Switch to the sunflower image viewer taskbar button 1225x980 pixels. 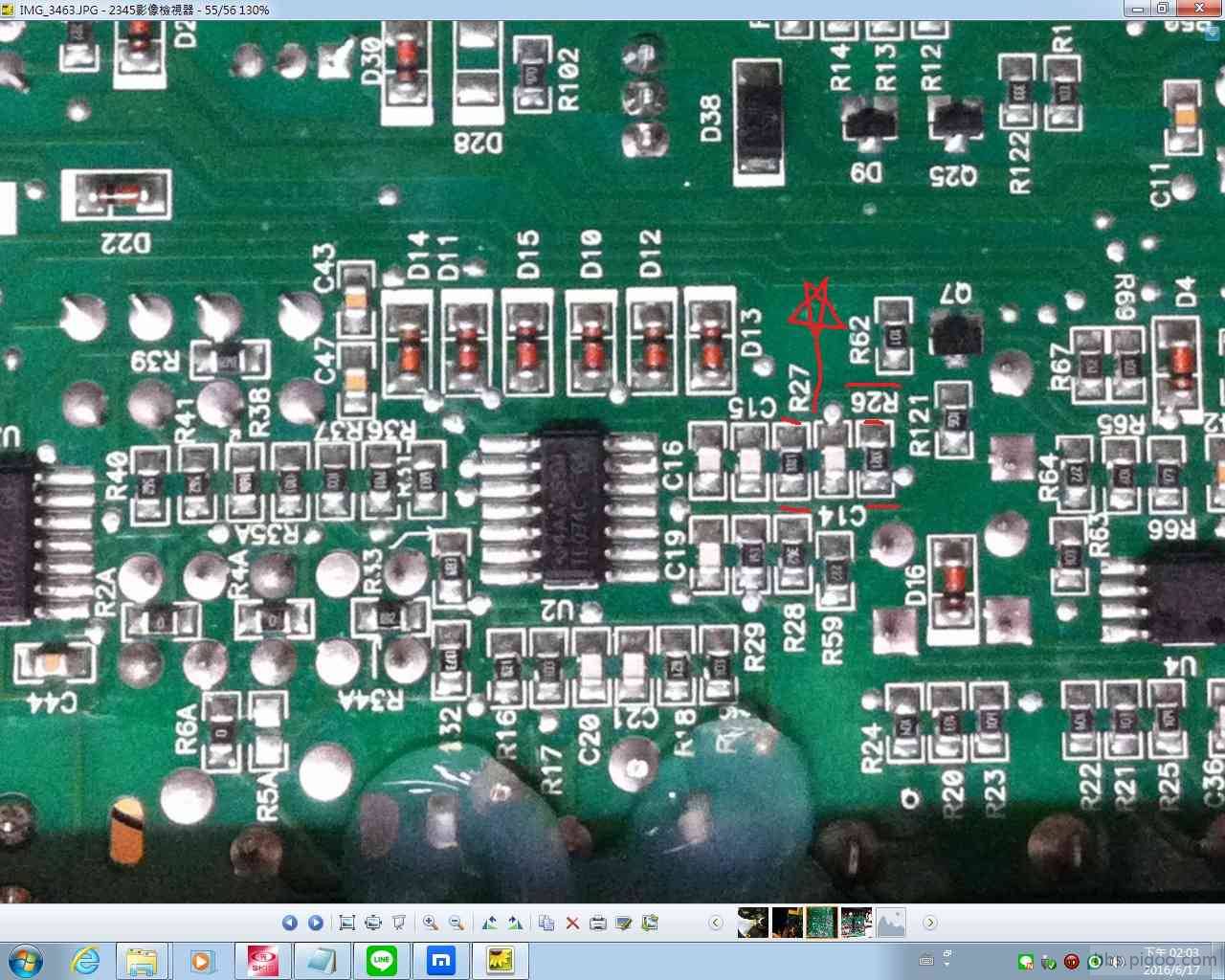[501, 961]
